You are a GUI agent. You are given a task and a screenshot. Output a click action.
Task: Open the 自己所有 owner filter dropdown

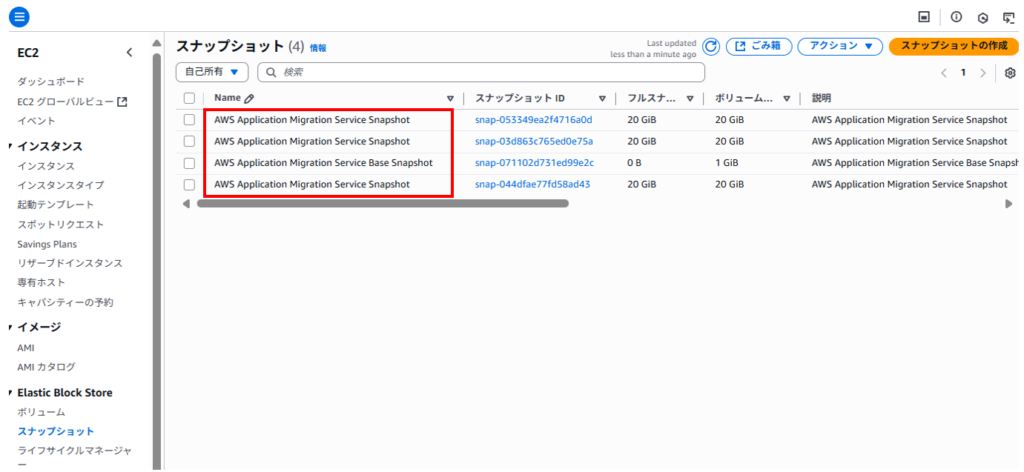[x=212, y=72]
